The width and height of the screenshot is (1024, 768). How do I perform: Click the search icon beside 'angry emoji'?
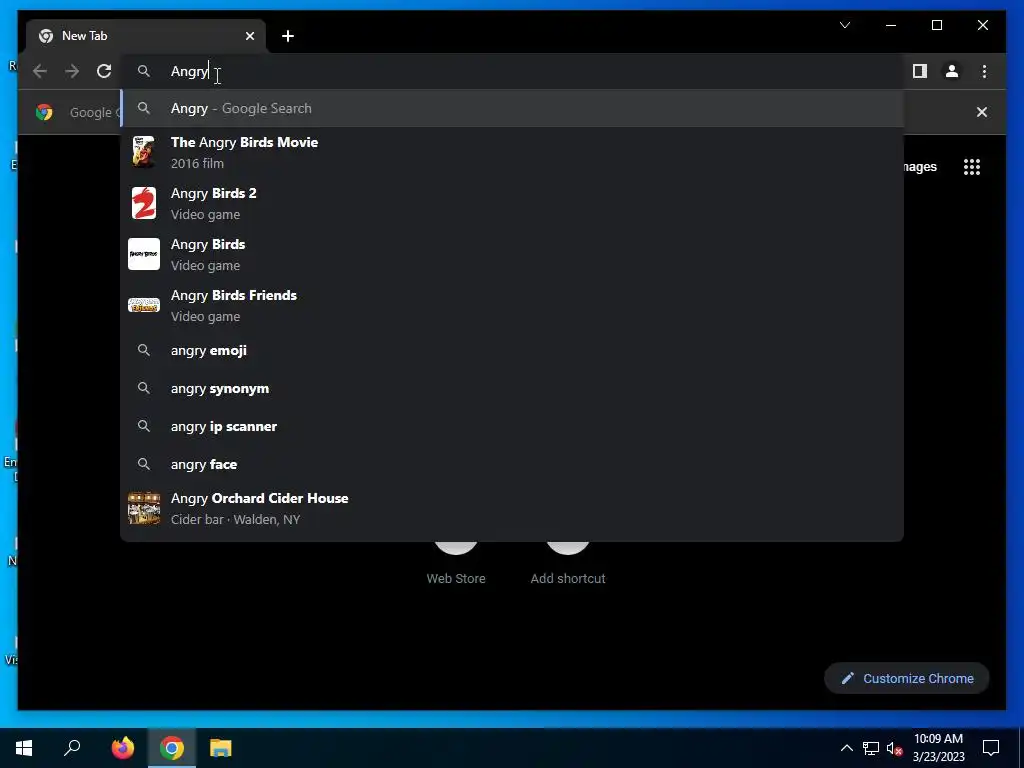[144, 351]
